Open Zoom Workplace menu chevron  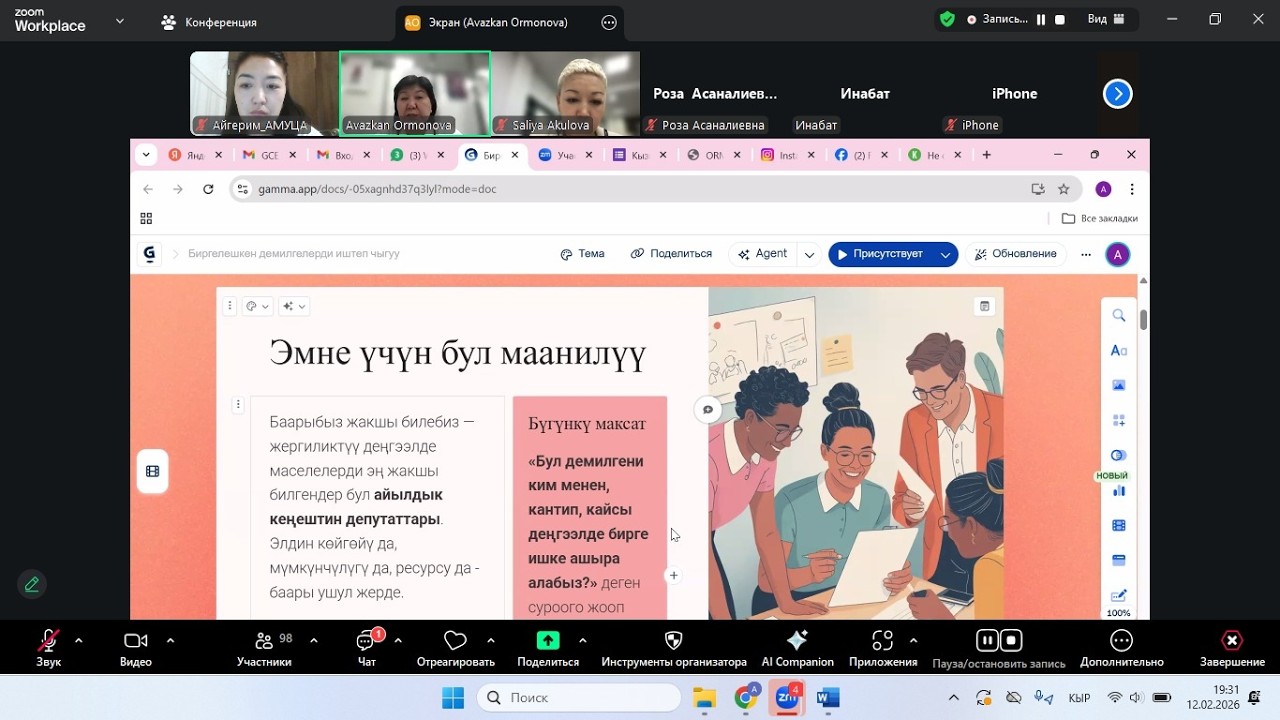click(120, 21)
